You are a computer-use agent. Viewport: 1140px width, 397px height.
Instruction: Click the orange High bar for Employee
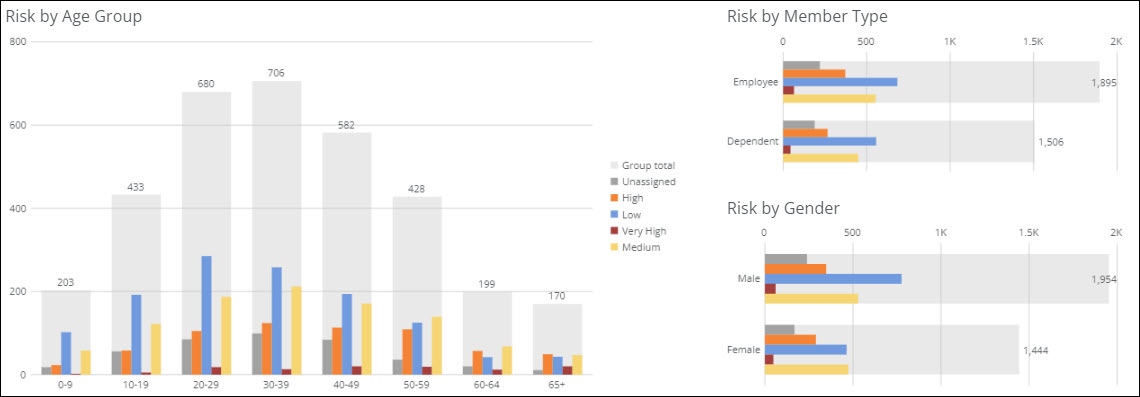[x=814, y=73]
